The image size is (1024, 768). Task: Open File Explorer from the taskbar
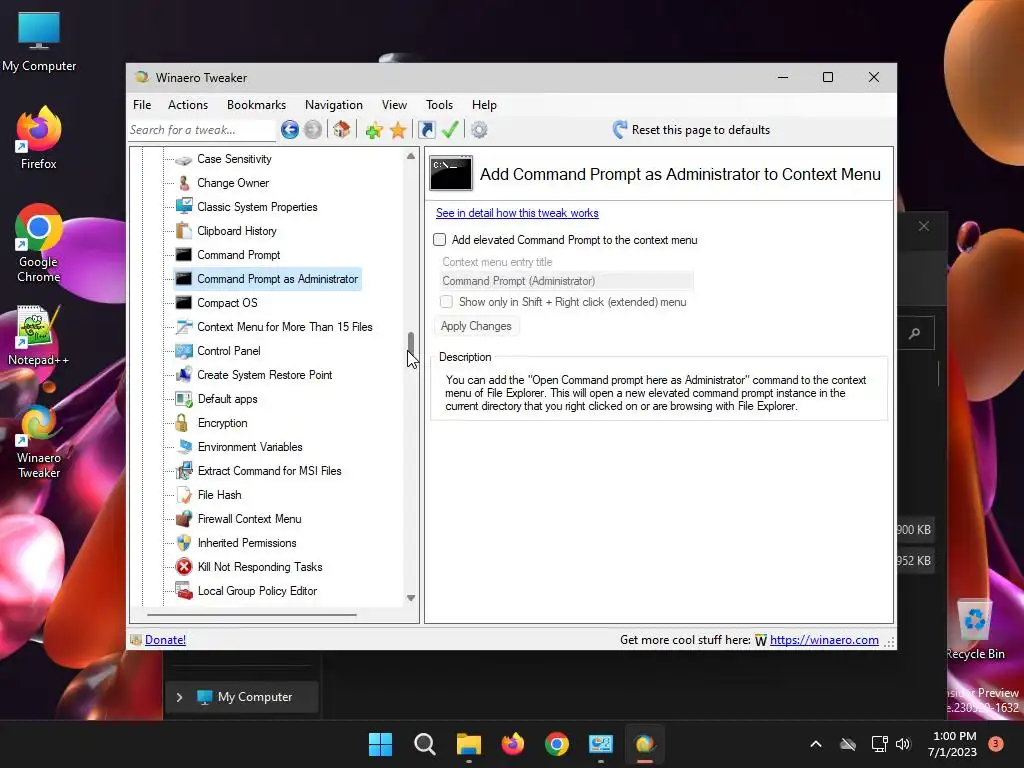pyautogui.click(x=468, y=744)
